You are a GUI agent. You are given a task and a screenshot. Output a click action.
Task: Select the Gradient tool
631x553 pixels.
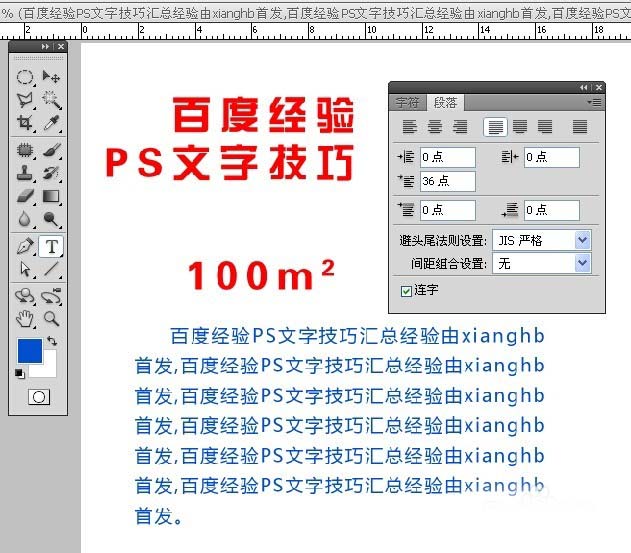click(51, 196)
